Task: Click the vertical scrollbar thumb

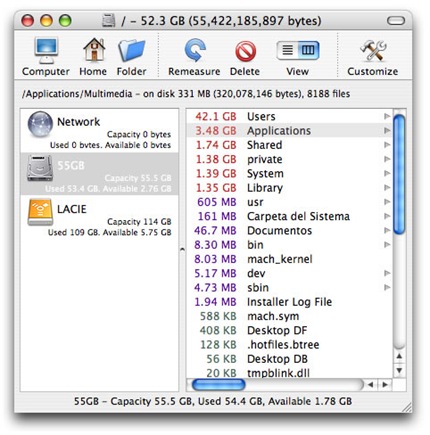Action: pos(399,174)
